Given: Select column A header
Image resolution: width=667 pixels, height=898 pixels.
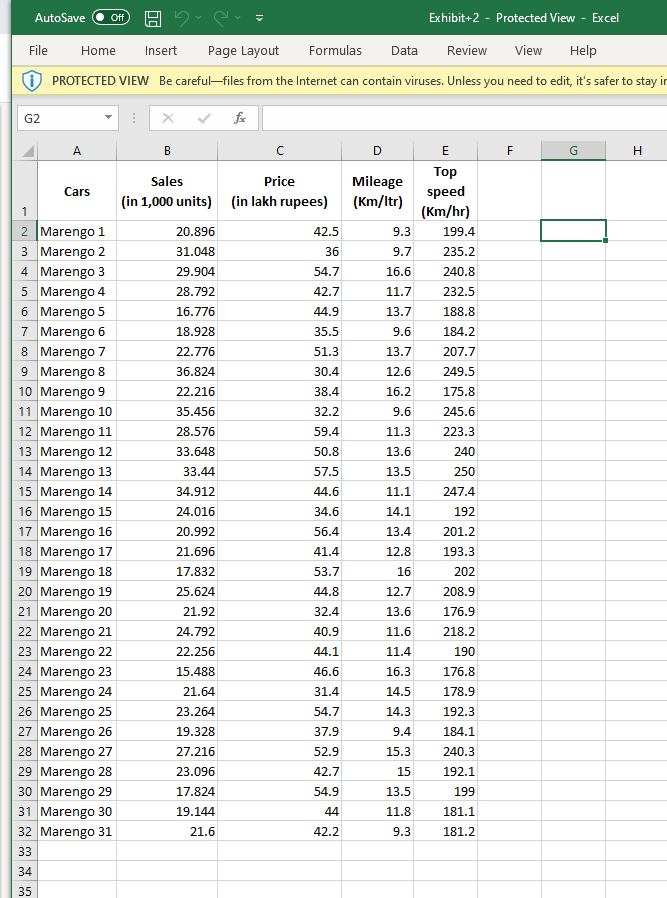Looking at the screenshot, I should click(77, 151).
